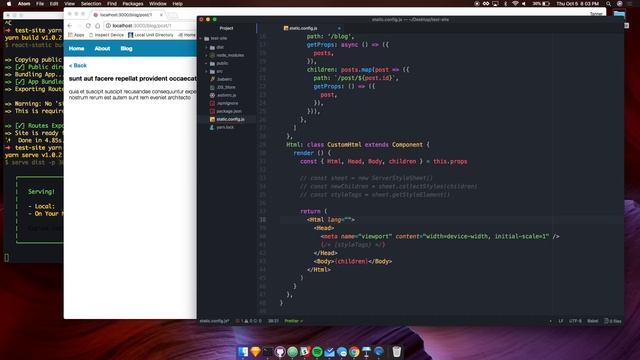Viewport: 640px width, 360px height.
Task: Select the localhost browser tab
Action: 126,15
